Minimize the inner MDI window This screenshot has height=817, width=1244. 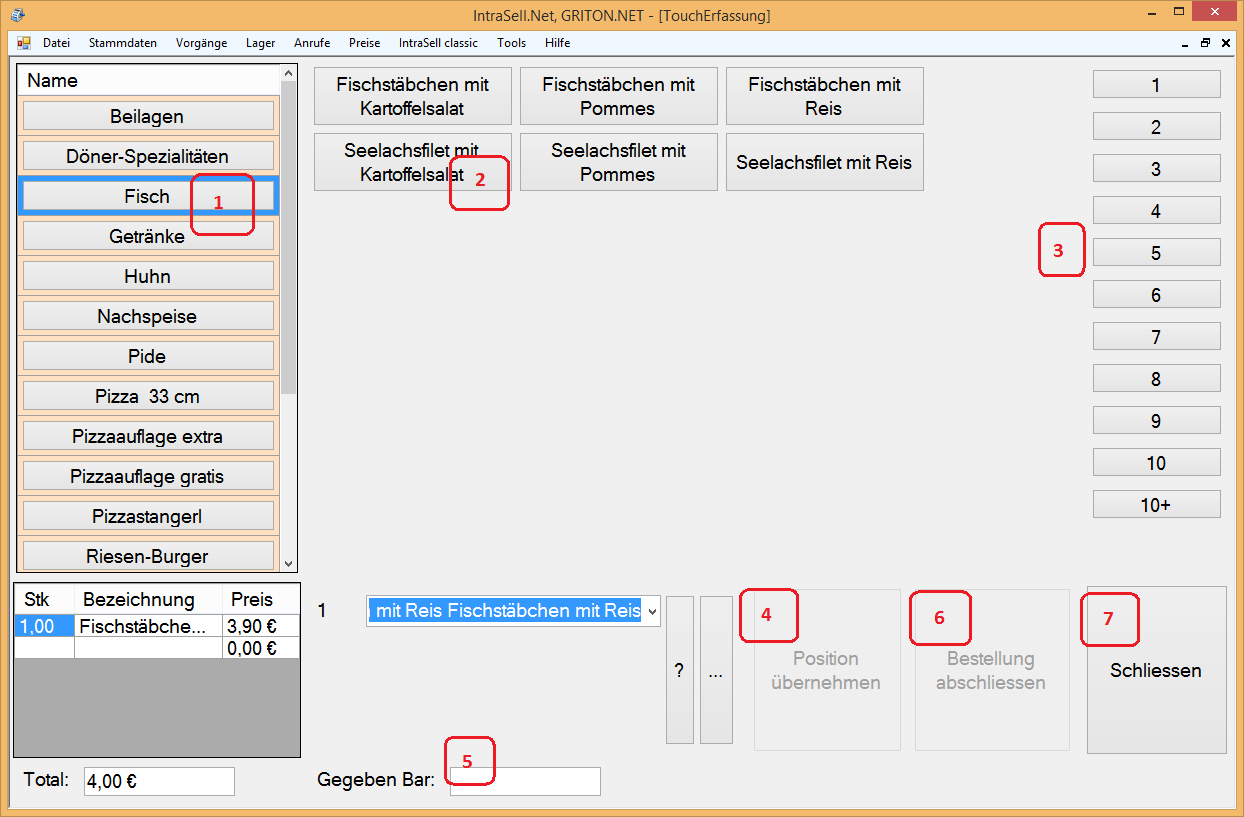(x=1186, y=43)
